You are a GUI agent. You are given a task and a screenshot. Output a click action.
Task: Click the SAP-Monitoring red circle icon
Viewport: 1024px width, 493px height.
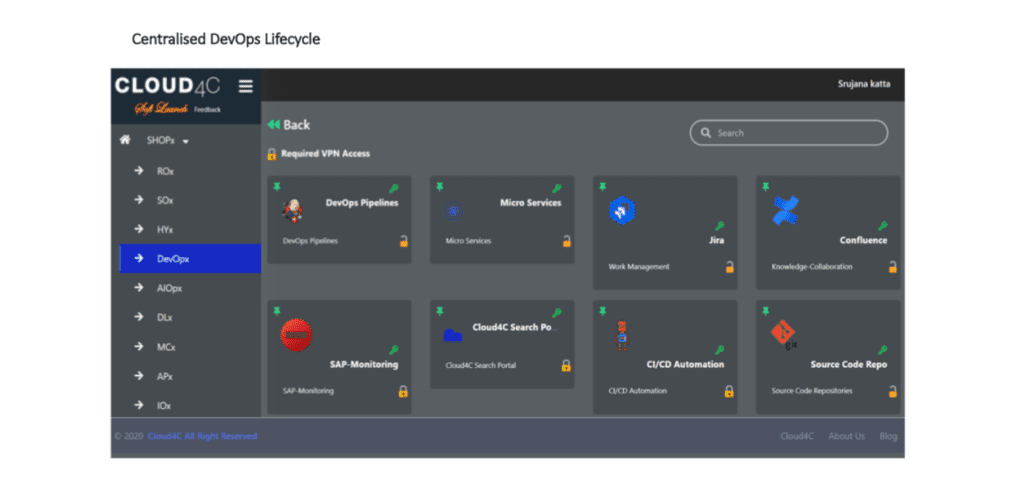(x=296, y=335)
